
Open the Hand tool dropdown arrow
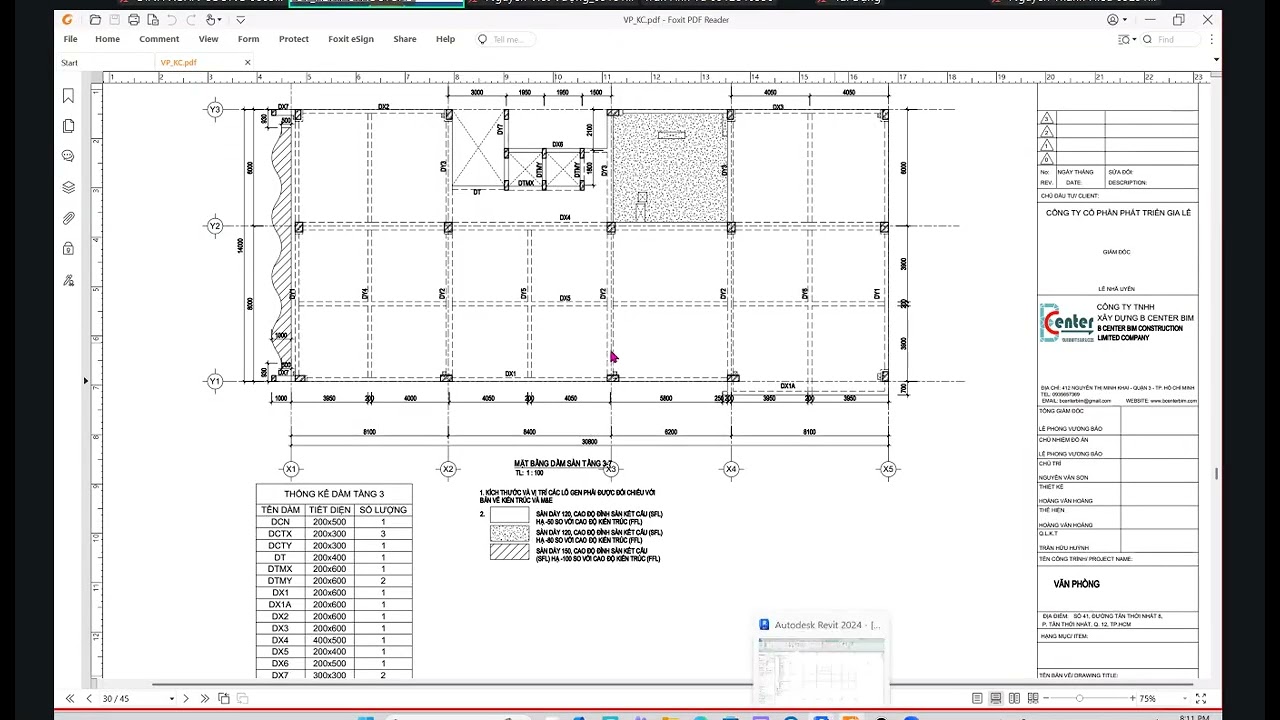pyautogui.click(x=221, y=20)
